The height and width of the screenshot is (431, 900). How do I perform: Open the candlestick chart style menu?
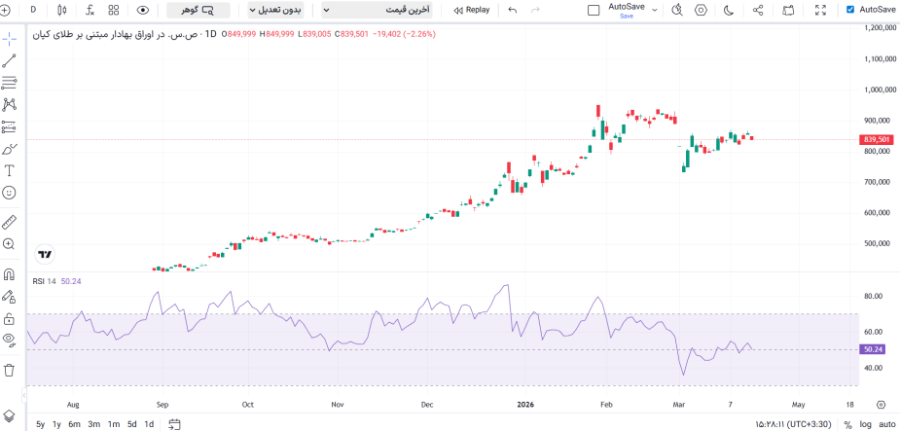pyautogui.click(x=63, y=10)
